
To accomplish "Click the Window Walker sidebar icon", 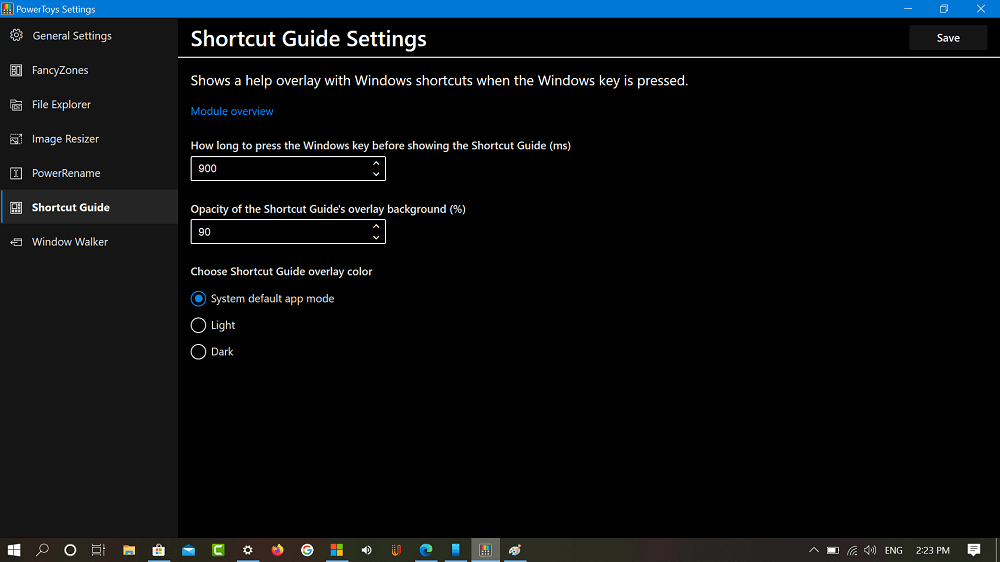I will tap(16, 242).
